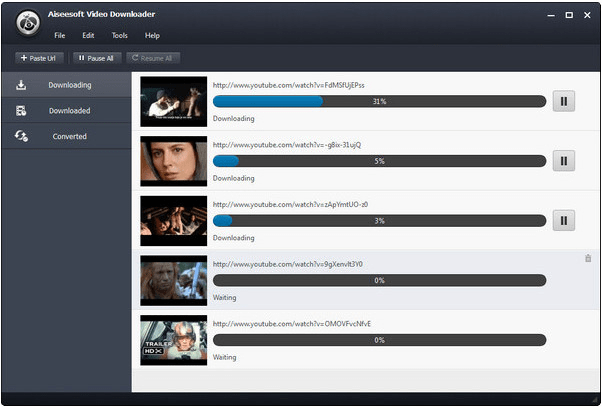Screen dimensions: 602x407
Task: Pause the download at 3%
Action: tap(564, 220)
